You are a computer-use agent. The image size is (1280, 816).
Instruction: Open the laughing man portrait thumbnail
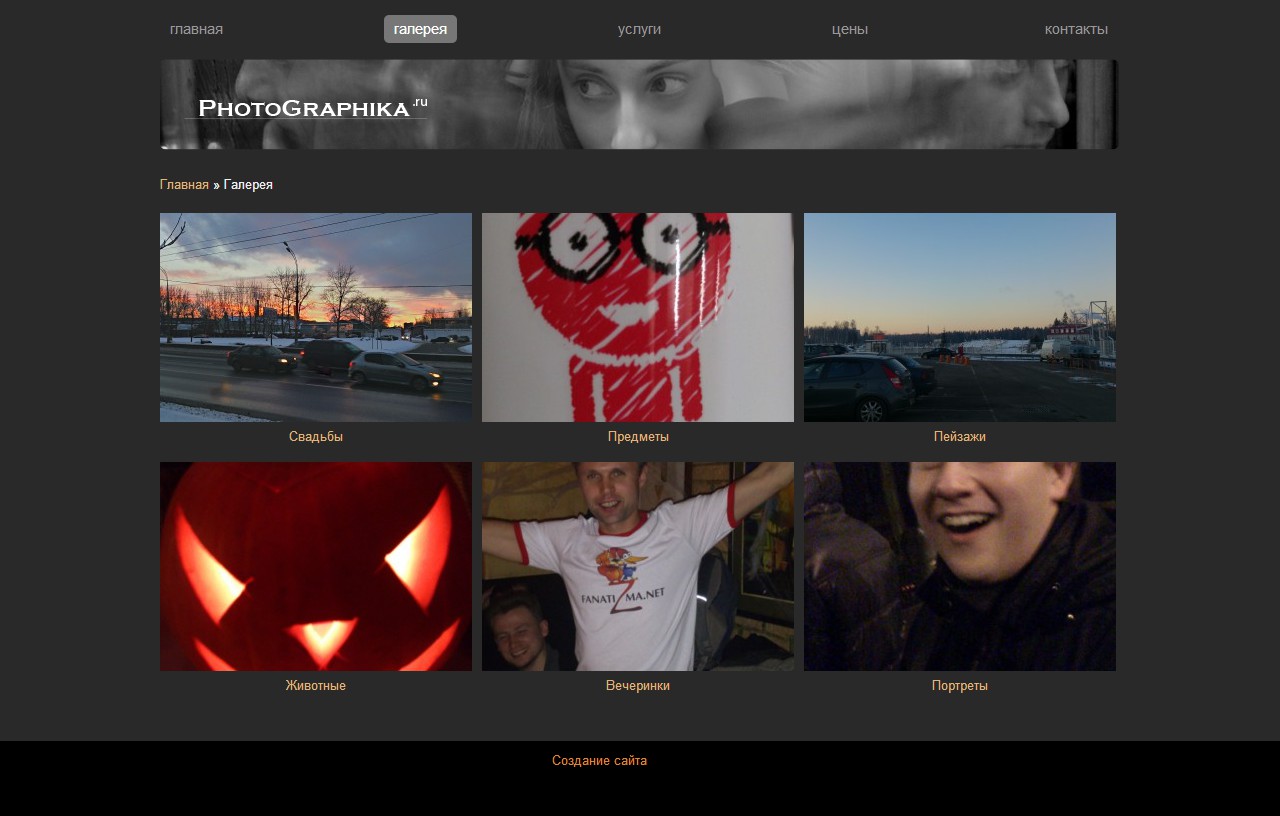point(960,566)
